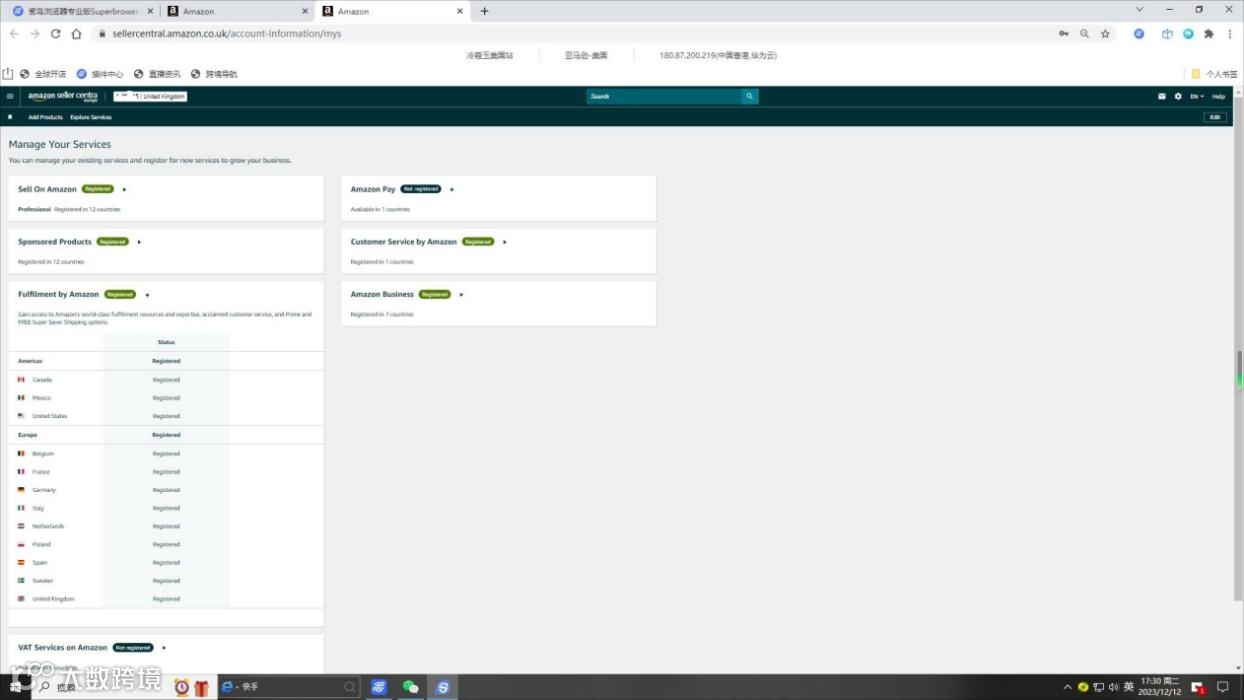Open the United Kingdom marketplace switcher

tap(150, 96)
